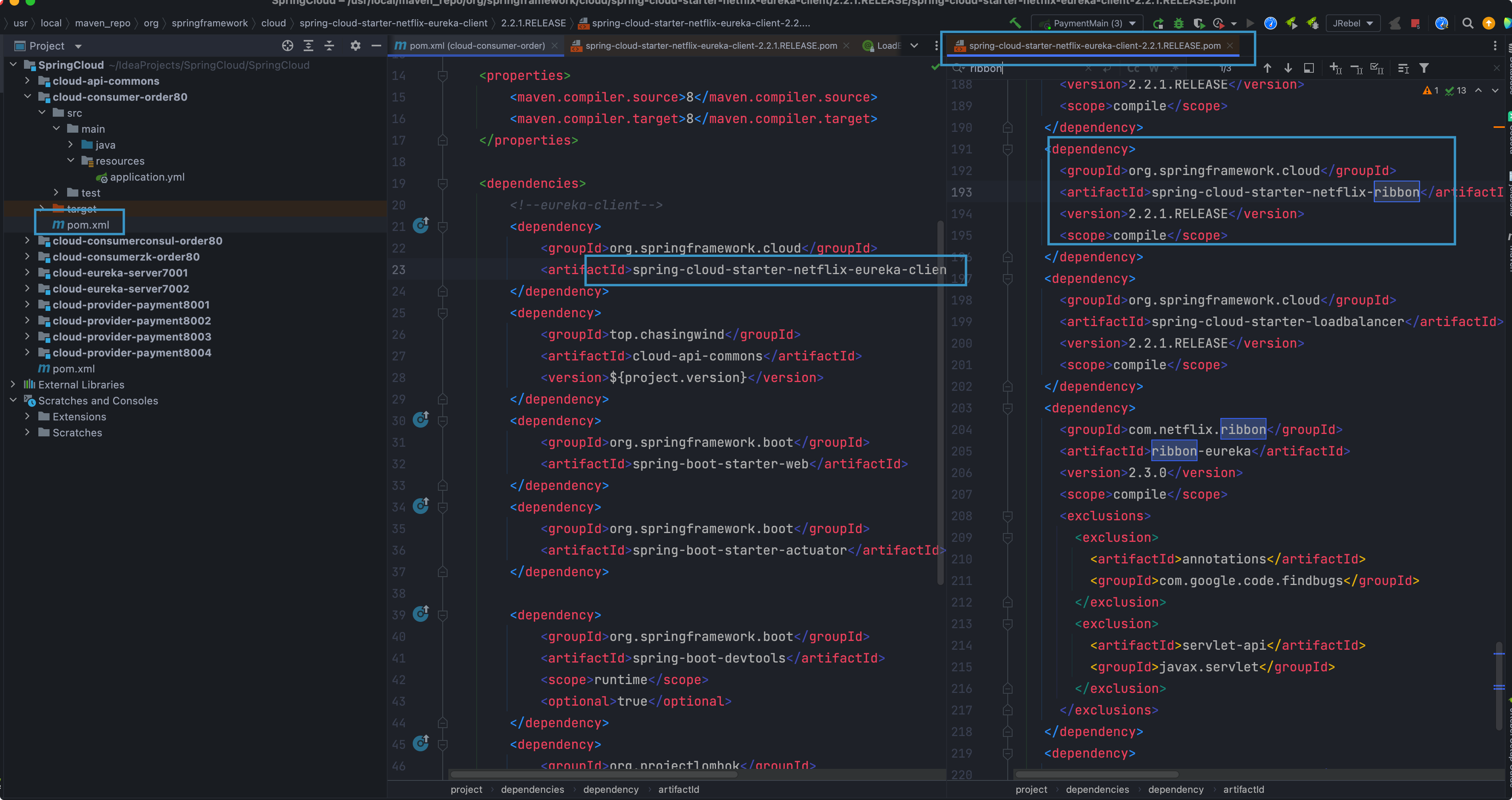The width and height of the screenshot is (1512, 800).
Task: Click the green Debug bug icon
Action: 1178,24
